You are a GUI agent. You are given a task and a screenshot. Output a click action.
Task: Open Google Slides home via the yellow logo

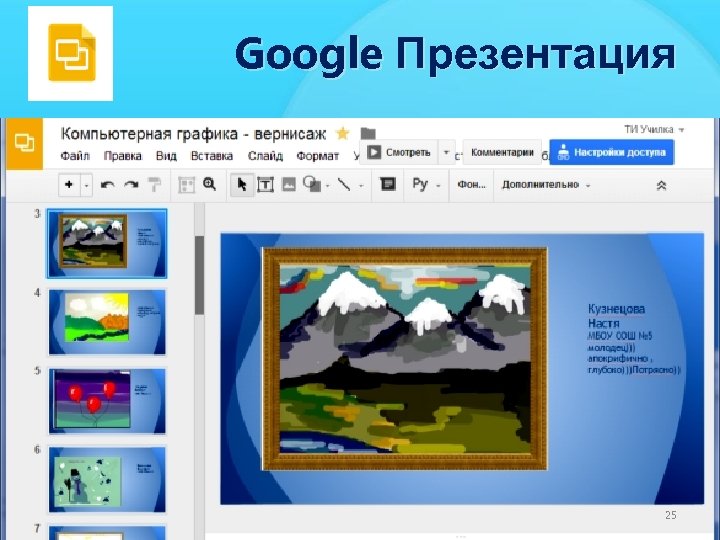tap(24, 143)
